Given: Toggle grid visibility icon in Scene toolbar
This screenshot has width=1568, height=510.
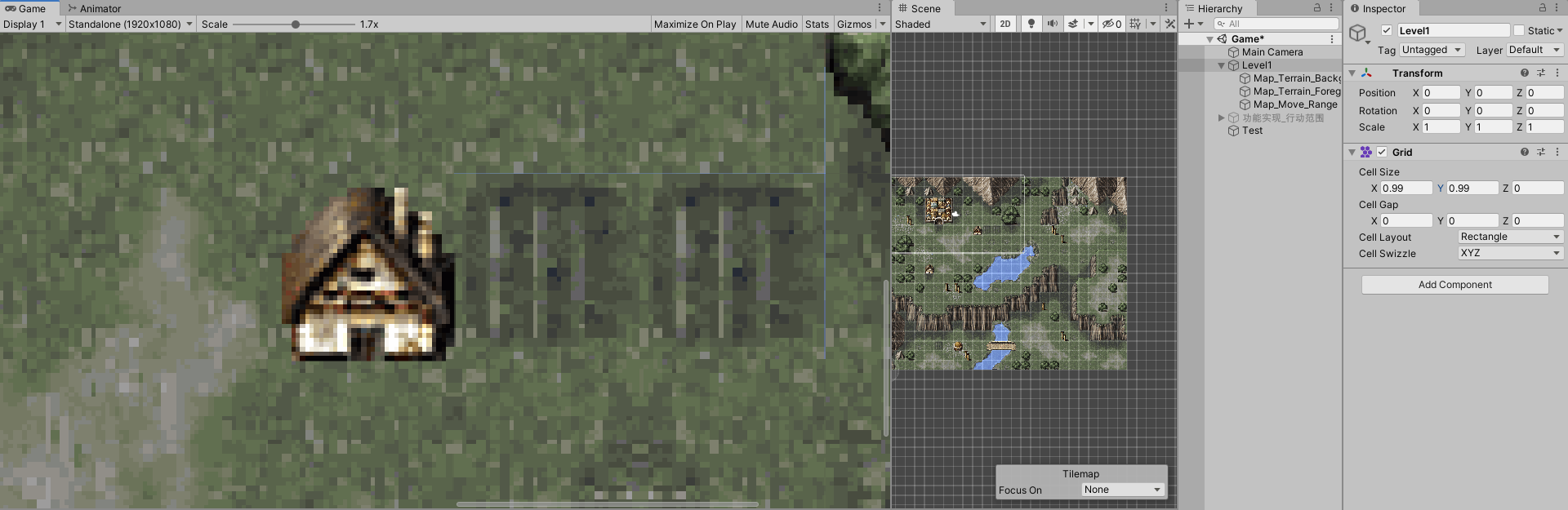Looking at the screenshot, I should click(x=1135, y=24).
